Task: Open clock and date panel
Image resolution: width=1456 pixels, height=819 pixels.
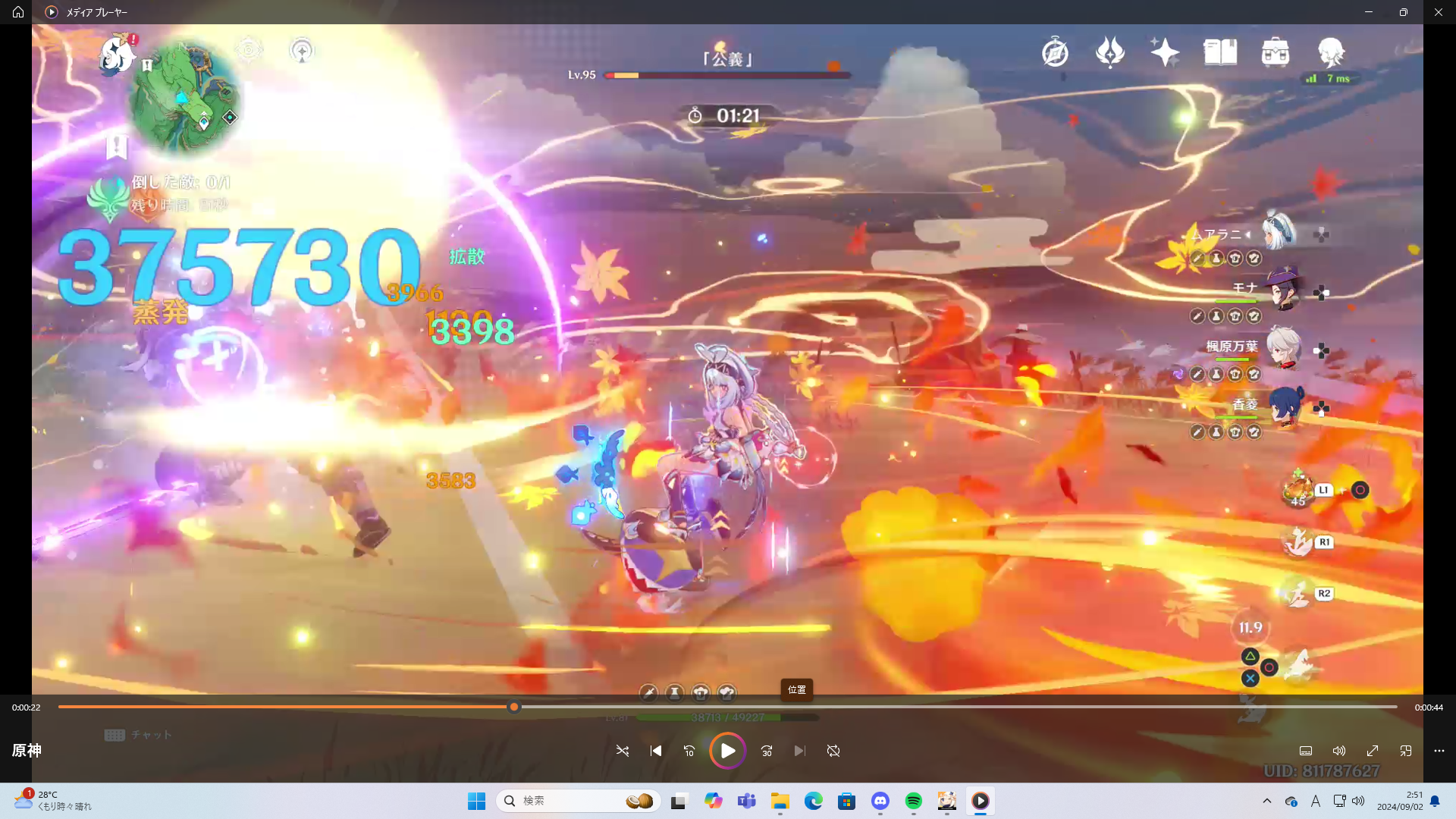Action: 1400,801
